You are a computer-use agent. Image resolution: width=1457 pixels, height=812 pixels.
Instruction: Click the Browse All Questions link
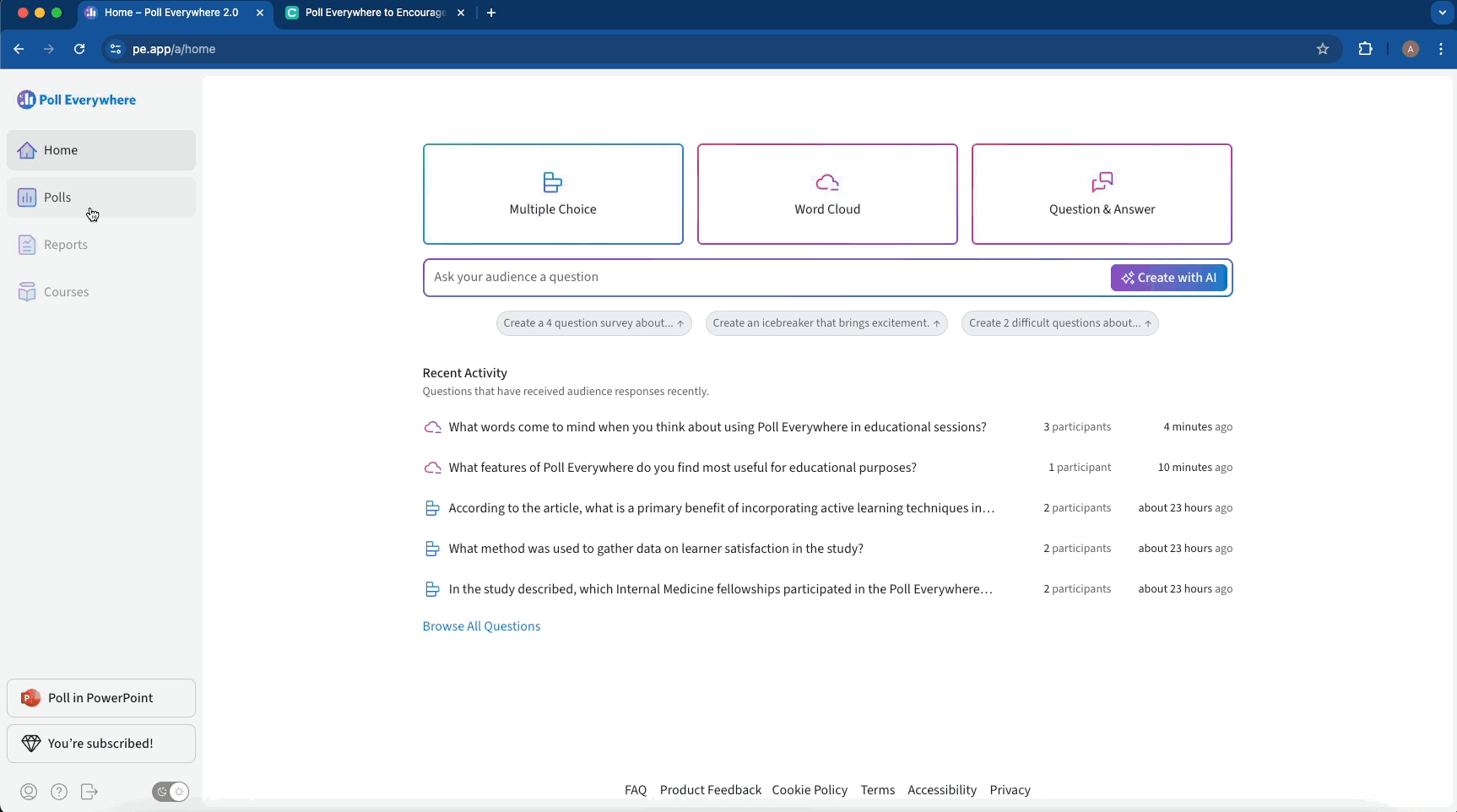[x=481, y=626]
